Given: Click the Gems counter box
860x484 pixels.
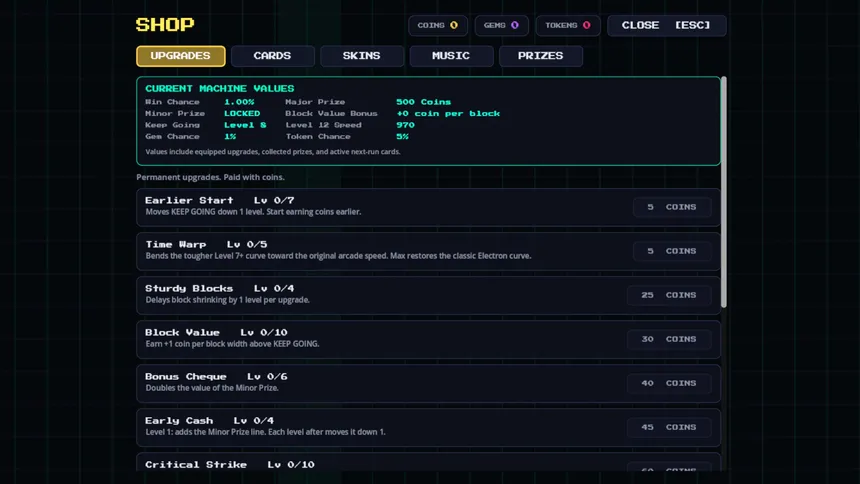Looking at the screenshot, I should 501,25.
